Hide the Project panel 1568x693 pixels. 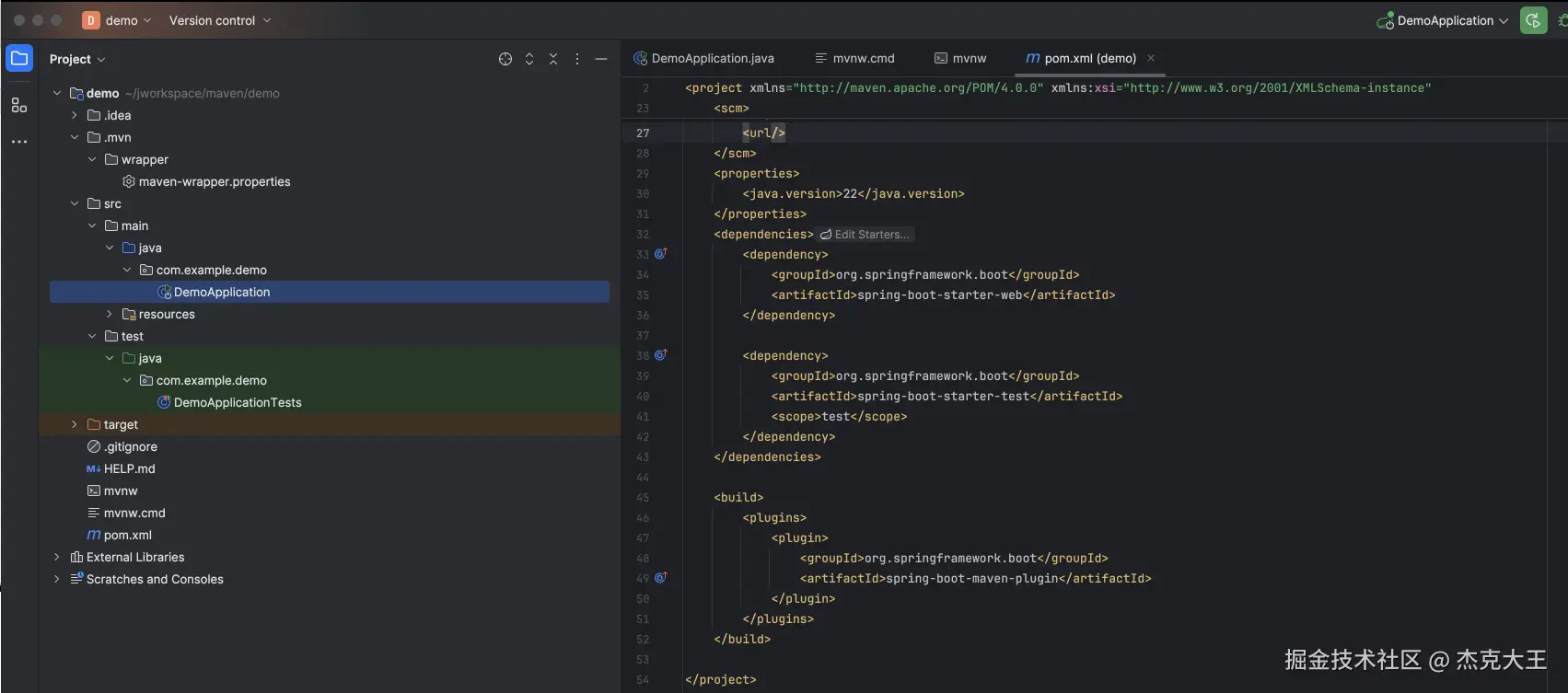tap(601, 59)
